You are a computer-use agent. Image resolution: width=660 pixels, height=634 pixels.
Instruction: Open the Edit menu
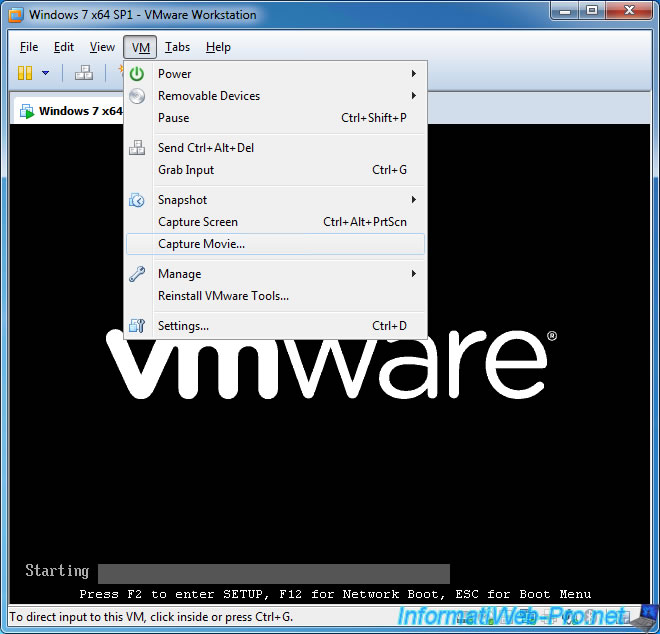[64, 47]
